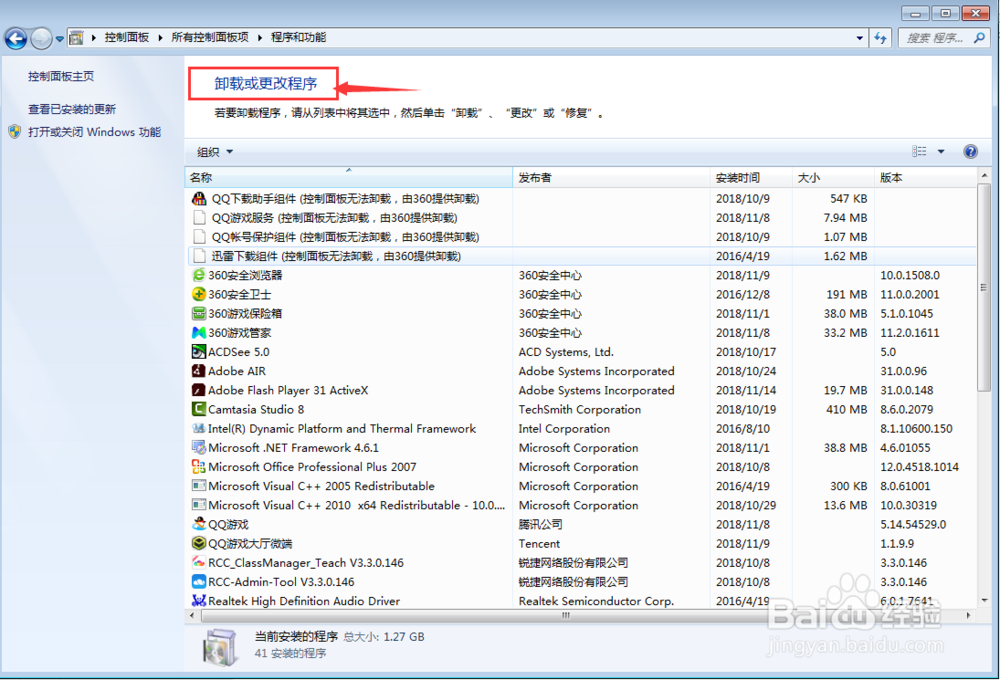This screenshot has width=1000, height=680.
Task: Sort list by 大小 column header
Action: pyautogui.click(x=833, y=177)
